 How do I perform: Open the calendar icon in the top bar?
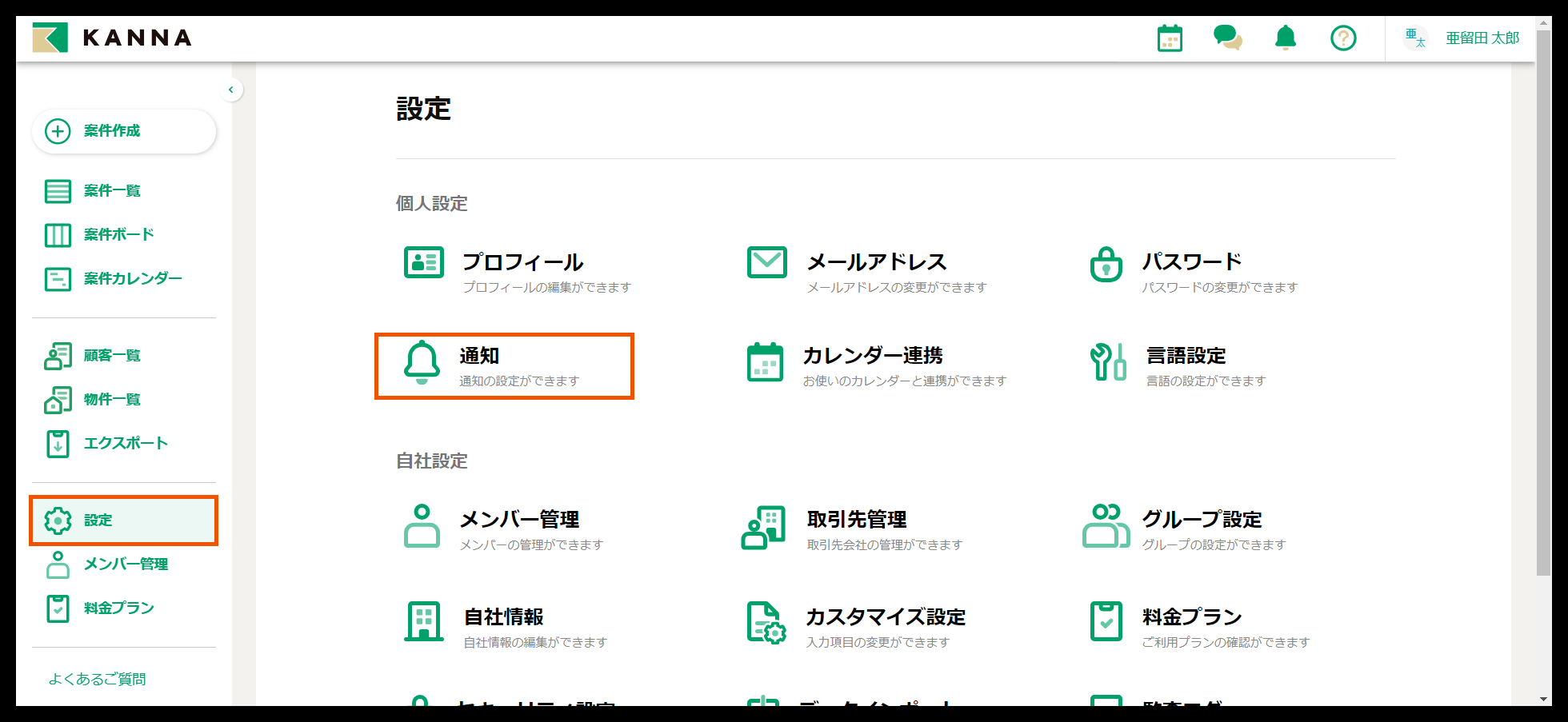(1170, 38)
